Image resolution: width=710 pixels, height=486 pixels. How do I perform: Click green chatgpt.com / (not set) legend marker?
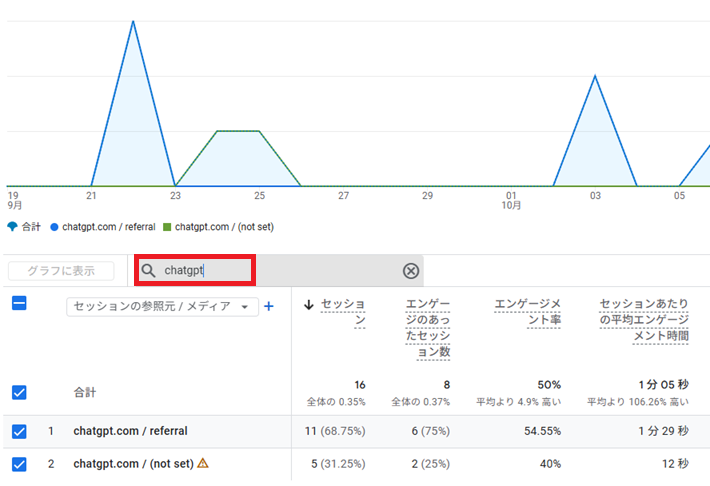pyautogui.click(x=167, y=227)
